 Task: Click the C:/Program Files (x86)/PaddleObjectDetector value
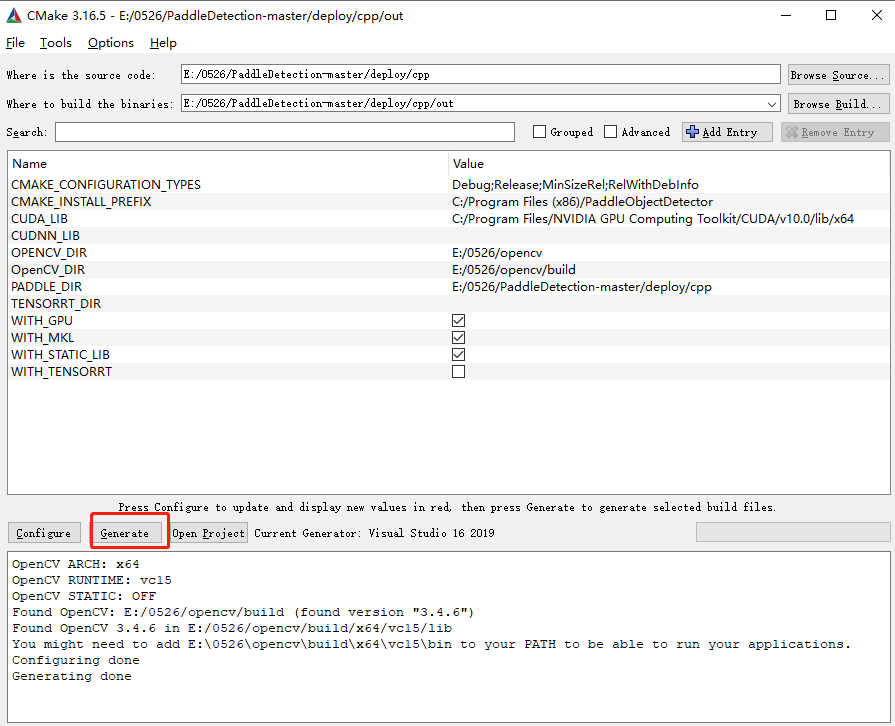pyautogui.click(x=582, y=202)
